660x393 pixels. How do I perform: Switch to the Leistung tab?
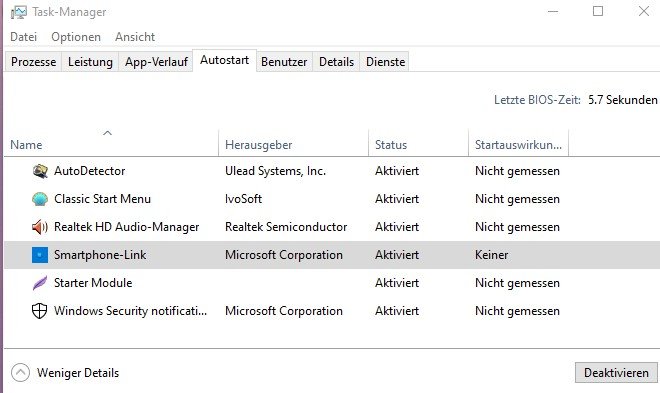(90, 62)
